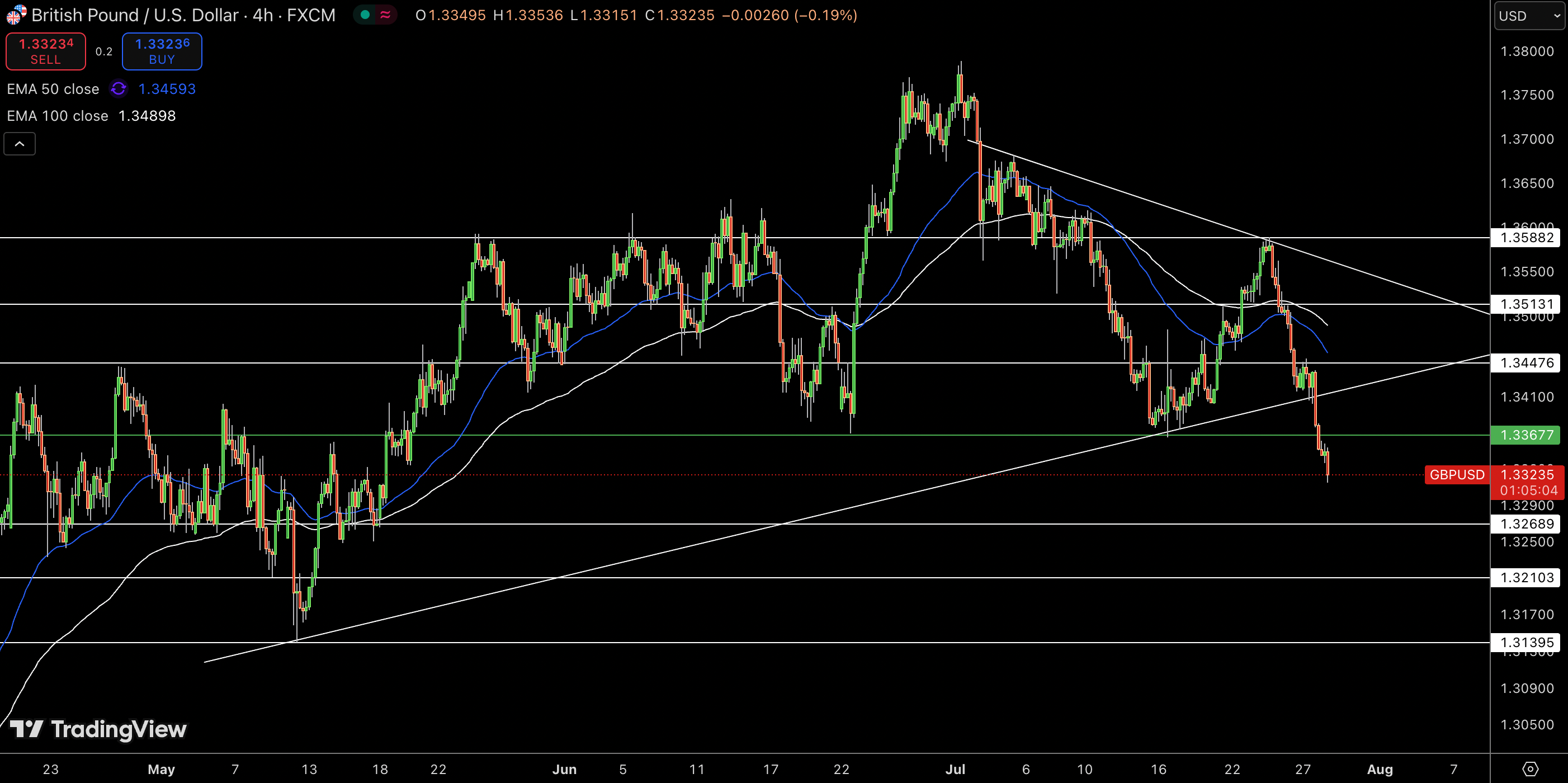Image resolution: width=1568 pixels, height=783 pixels.
Task: Click the EMA 50 value 1.34593
Action: pyautogui.click(x=167, y=89)
